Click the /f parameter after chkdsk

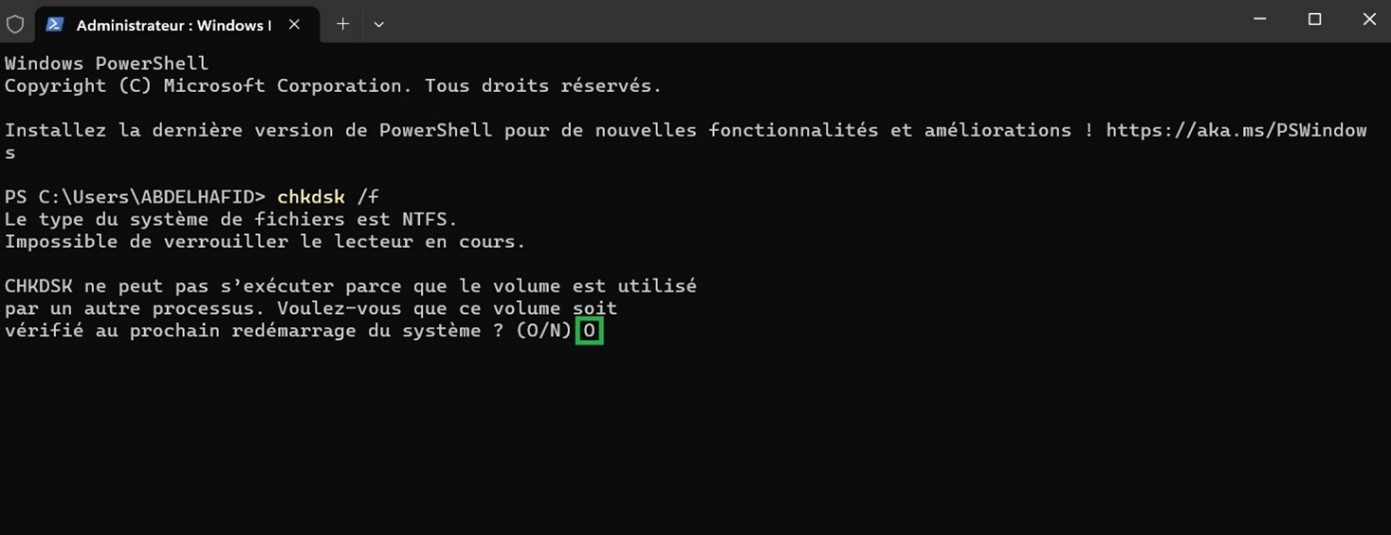[x=368, y=197]
